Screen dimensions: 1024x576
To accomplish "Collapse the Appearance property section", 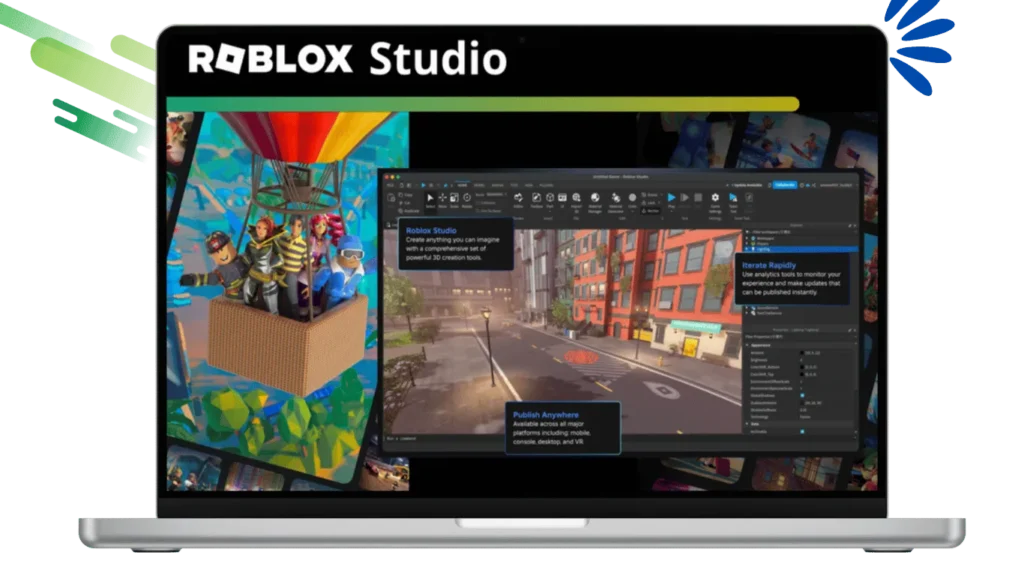I will click(748, 345).
